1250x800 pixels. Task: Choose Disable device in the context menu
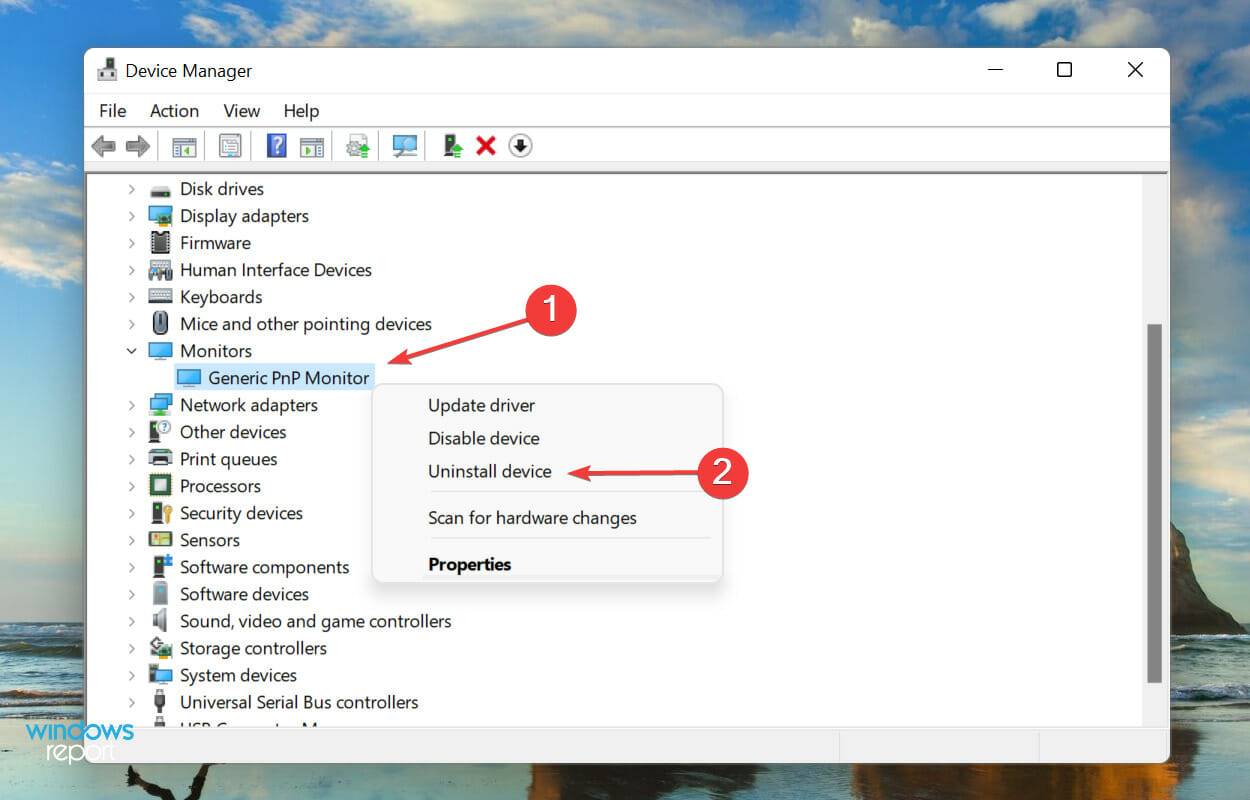[483, 438]
